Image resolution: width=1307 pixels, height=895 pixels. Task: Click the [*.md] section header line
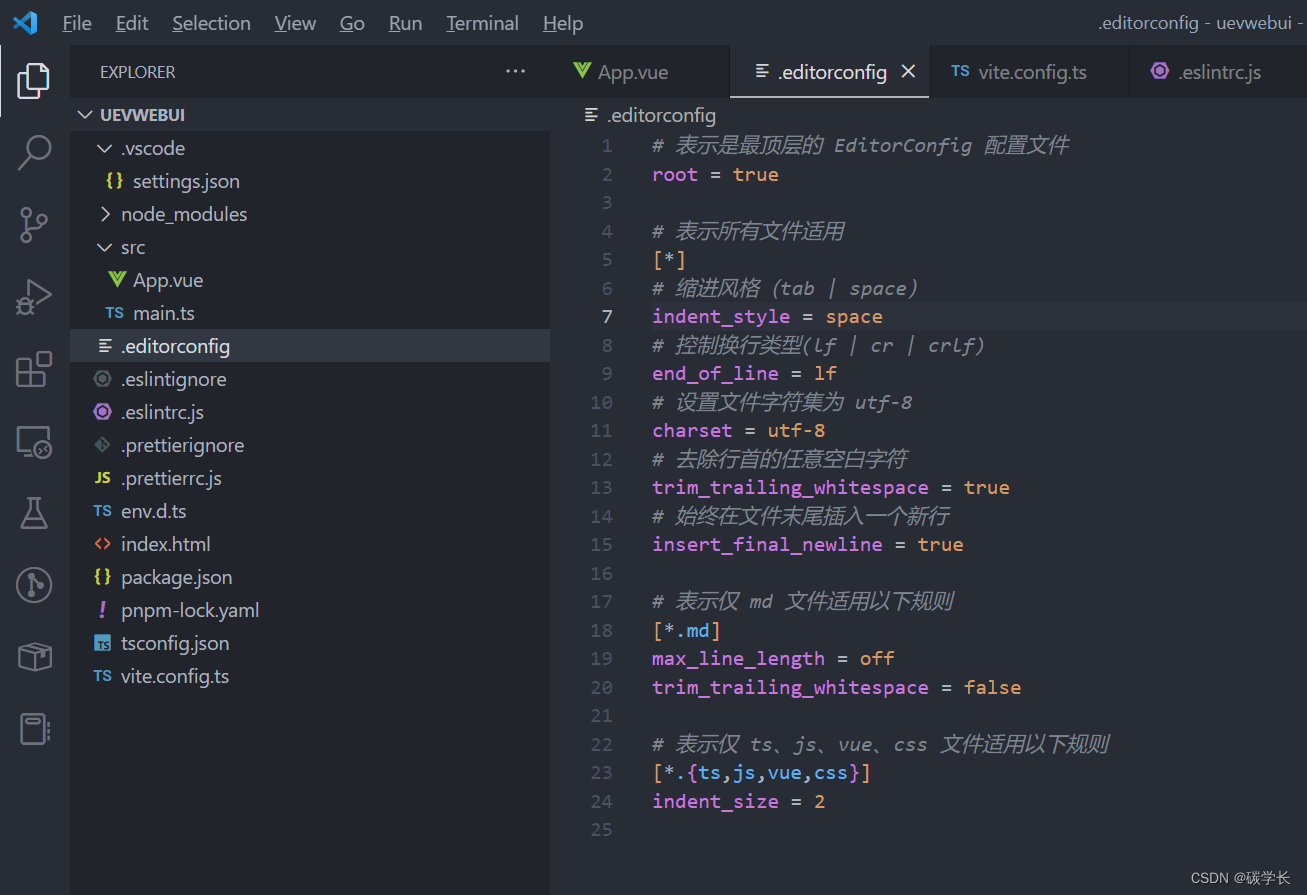[x=686, y=630]
